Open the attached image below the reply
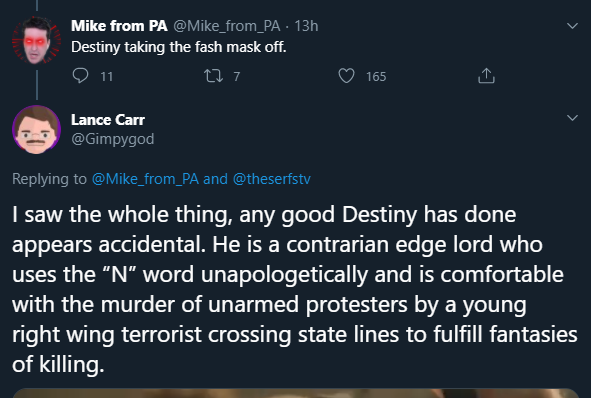 (x=296, y=393)
